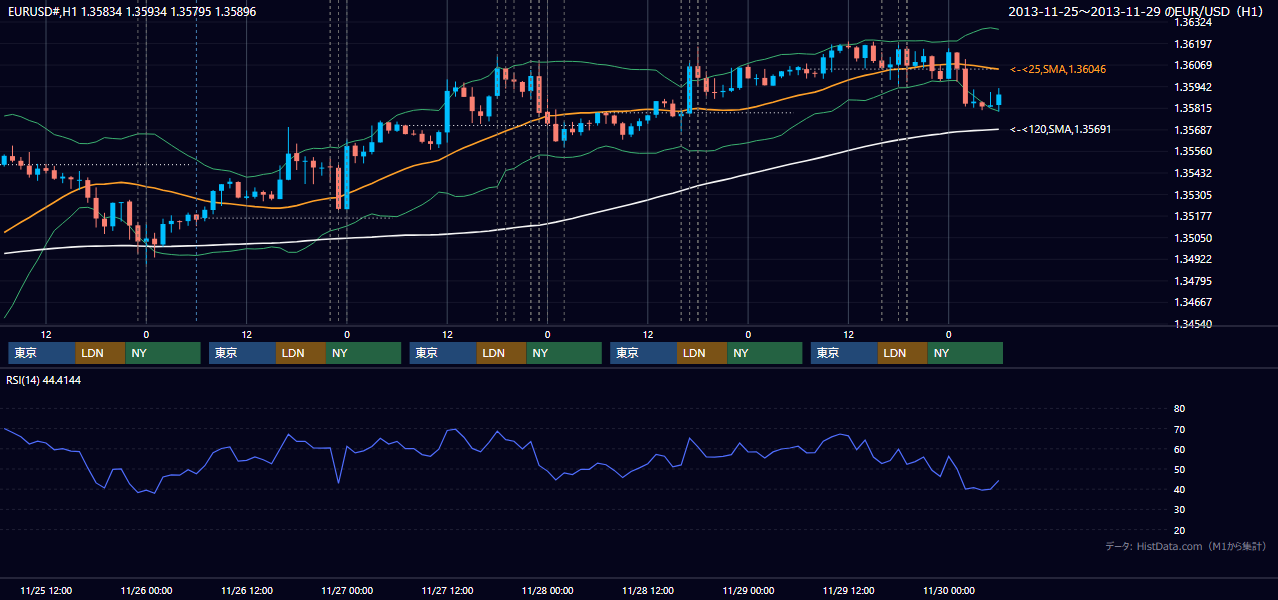Viewport: 1278px width, 600px height.
Task: Click the first 東京 session block
Action: [x=42, y=353]
